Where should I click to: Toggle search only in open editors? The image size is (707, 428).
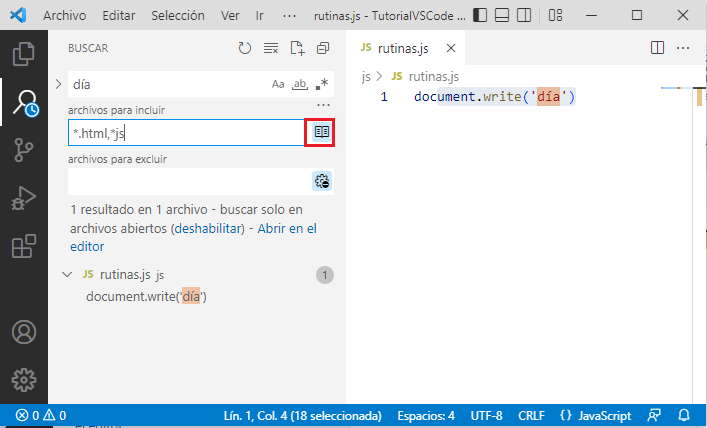[321, 132]
